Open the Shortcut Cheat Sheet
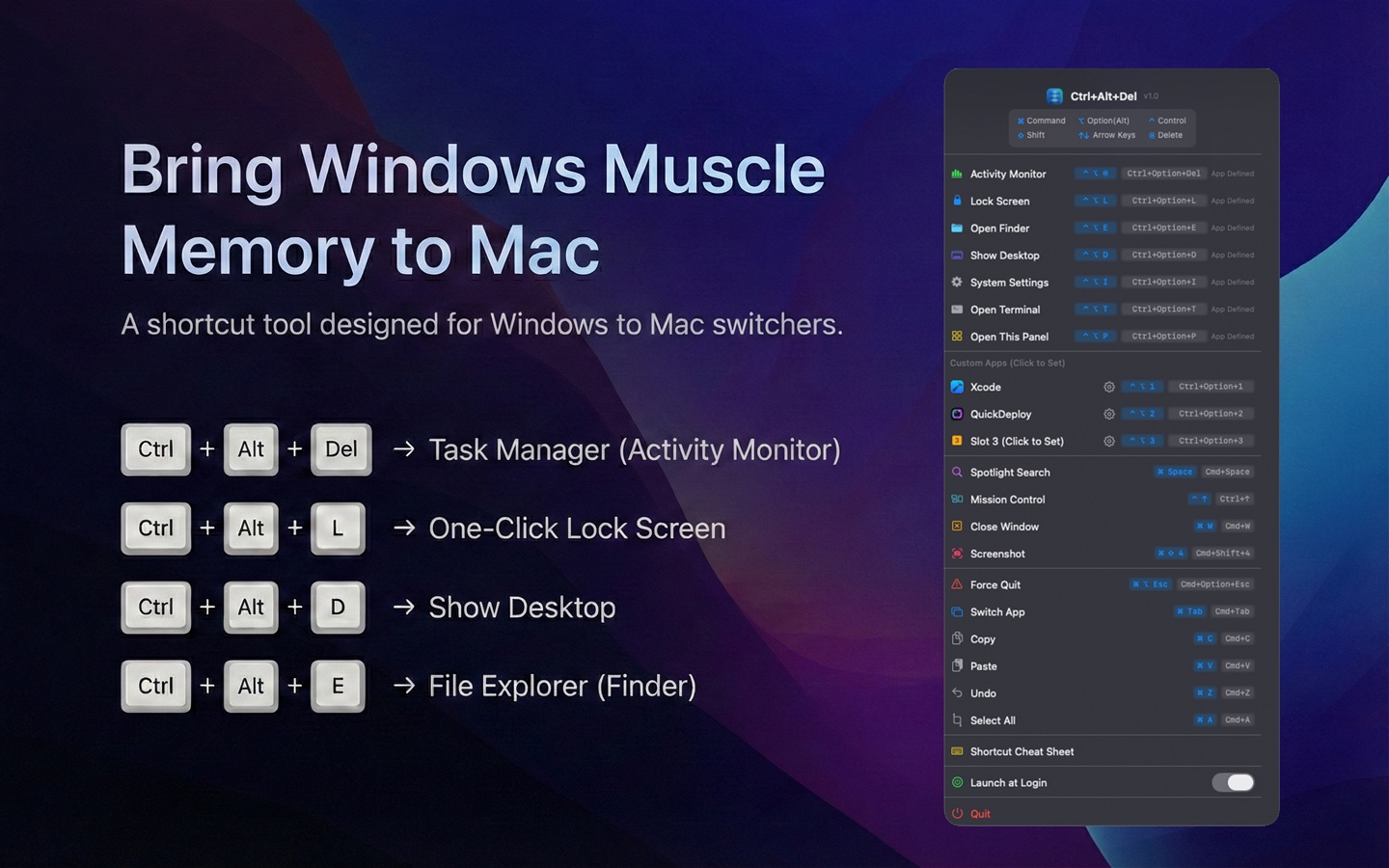The image size is (1389, 868). click(x=1021, y=751)
